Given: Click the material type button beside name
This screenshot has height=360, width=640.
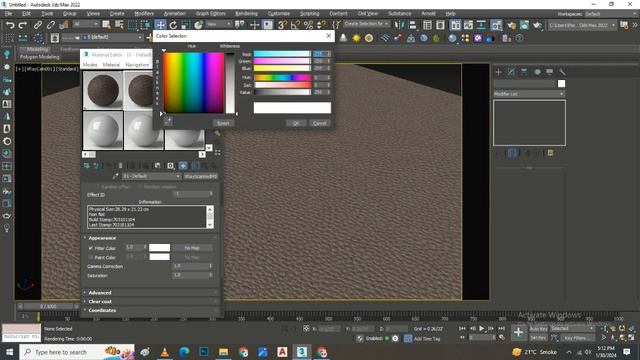Looking at the screenshot, I should point(200,176).
